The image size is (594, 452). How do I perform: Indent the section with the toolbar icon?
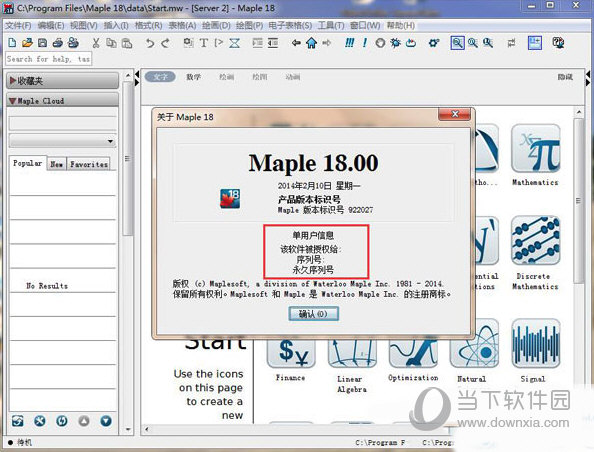(258, 43)
